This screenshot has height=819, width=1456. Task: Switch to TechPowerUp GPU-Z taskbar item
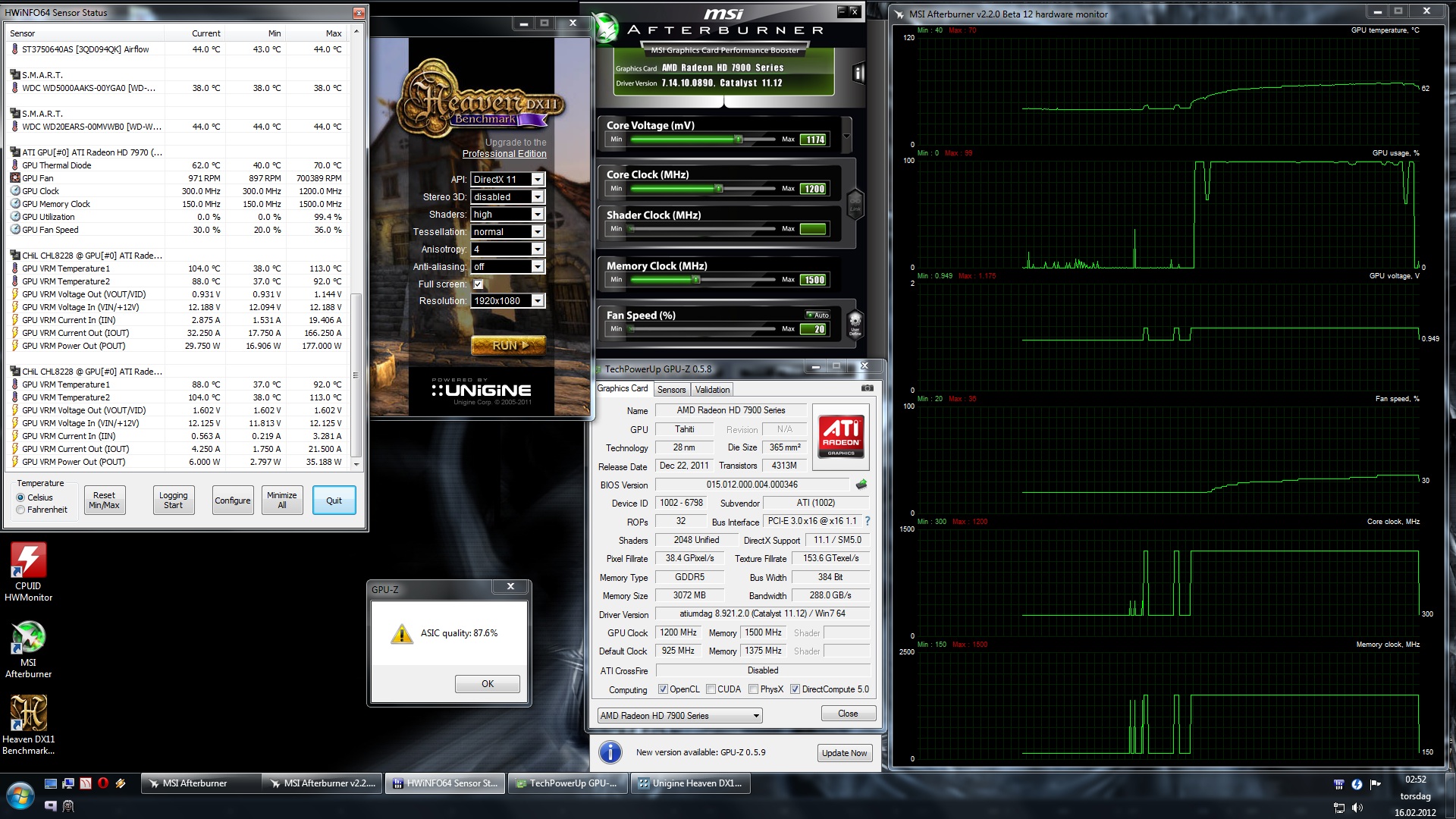pyautogui.click(x=567, y=783)
